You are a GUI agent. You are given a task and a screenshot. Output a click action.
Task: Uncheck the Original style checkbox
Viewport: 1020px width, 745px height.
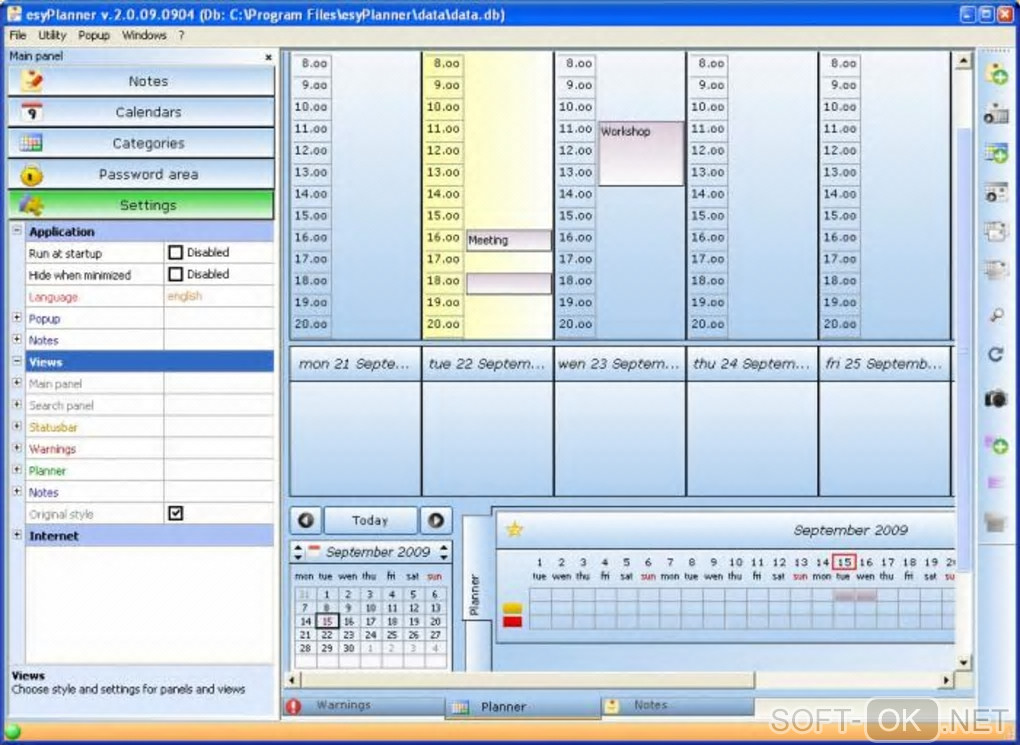[176, 513]
